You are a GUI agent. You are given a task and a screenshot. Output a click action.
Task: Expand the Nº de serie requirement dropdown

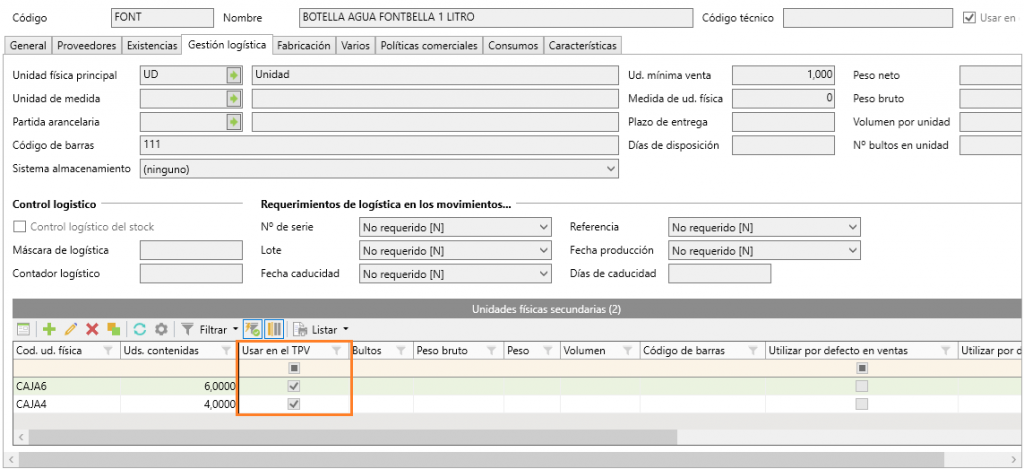(543, 227)
